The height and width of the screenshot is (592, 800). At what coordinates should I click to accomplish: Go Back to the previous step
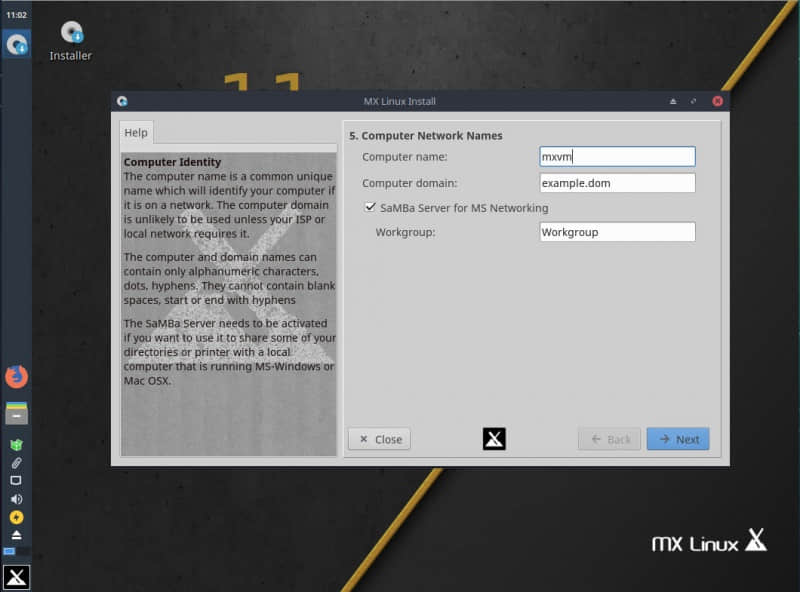(x=610, y=439)
